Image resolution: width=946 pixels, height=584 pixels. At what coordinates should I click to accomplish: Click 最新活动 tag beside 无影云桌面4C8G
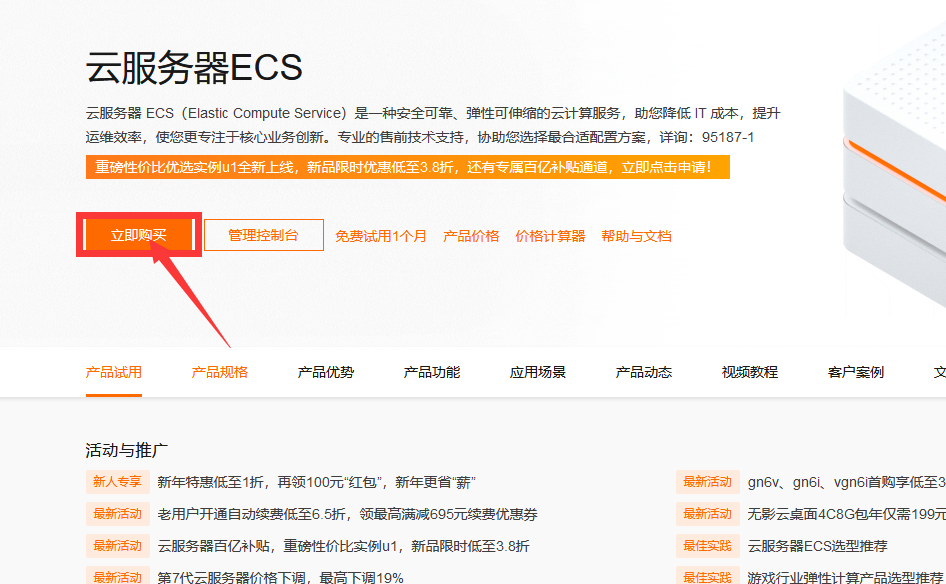(708, 514)
